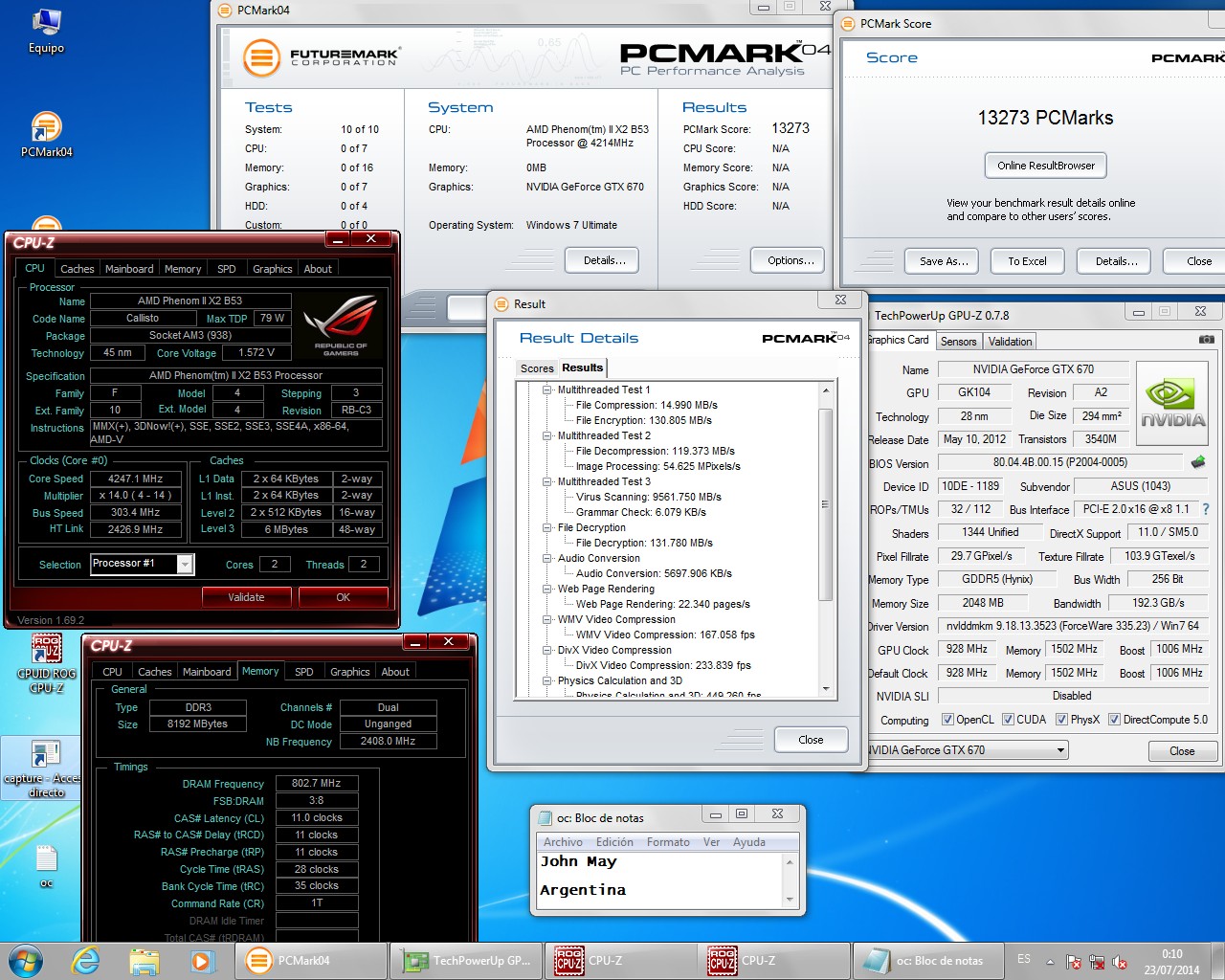This screenshot has width=1225, height=980.
Task: Open Archivo menu in Notepad
Action: [x=563, y=842]
